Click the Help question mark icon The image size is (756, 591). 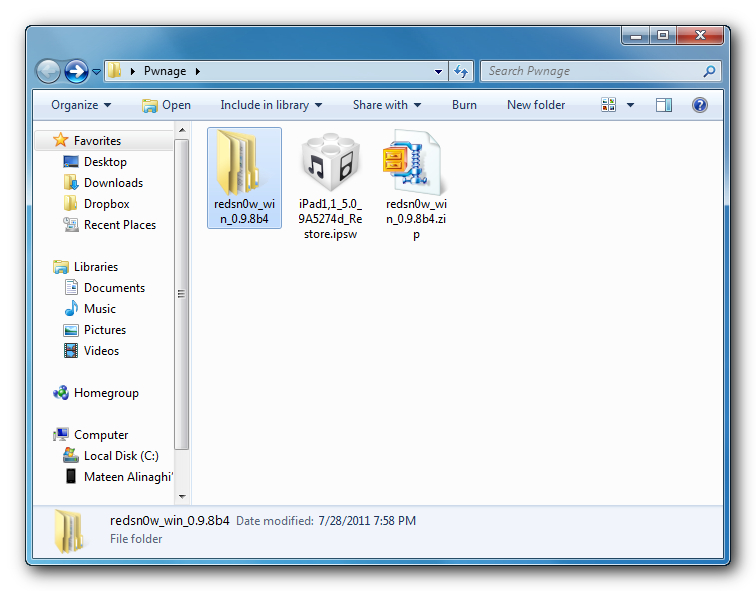699,105
